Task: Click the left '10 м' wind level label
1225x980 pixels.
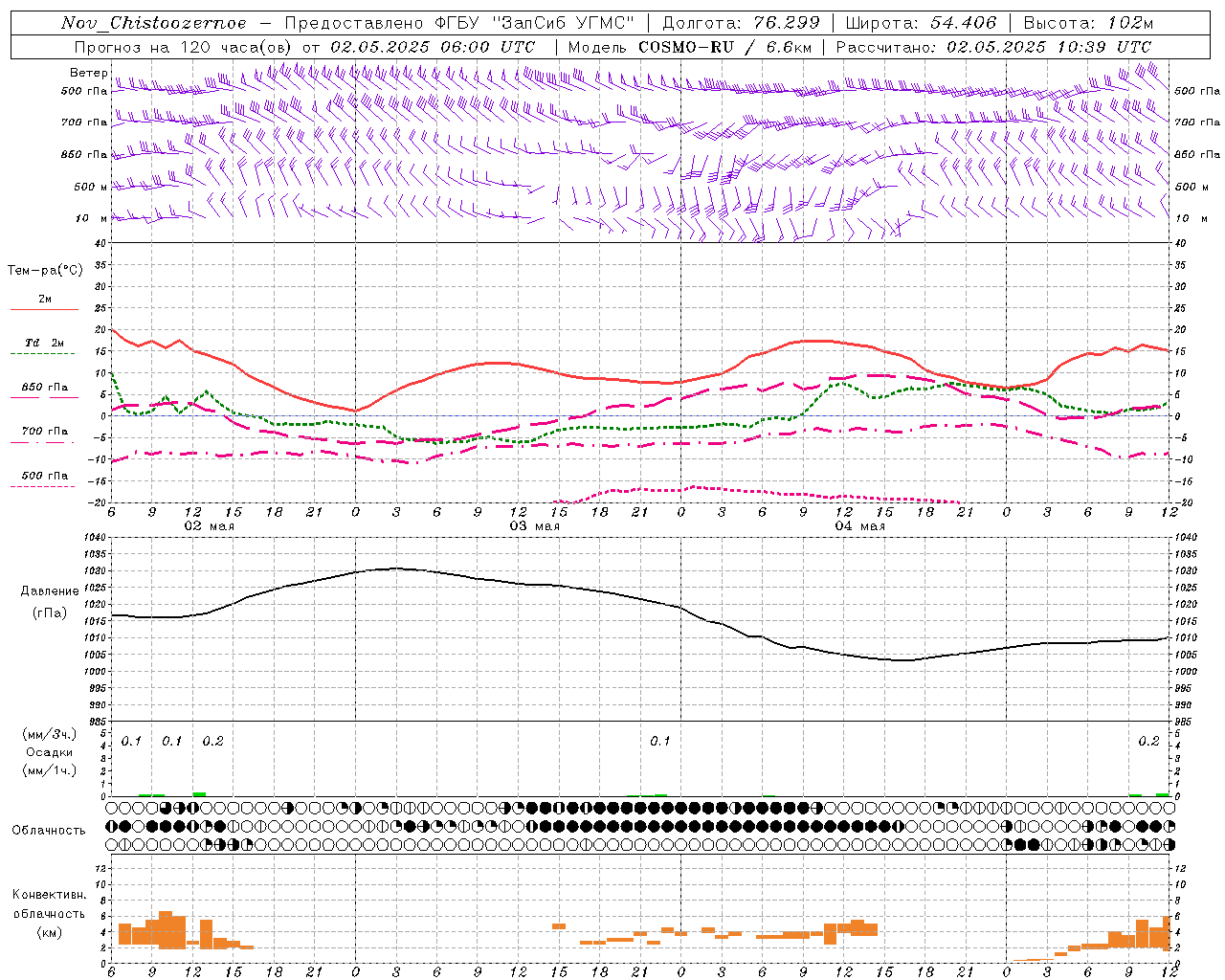Action: click(91, 218)
